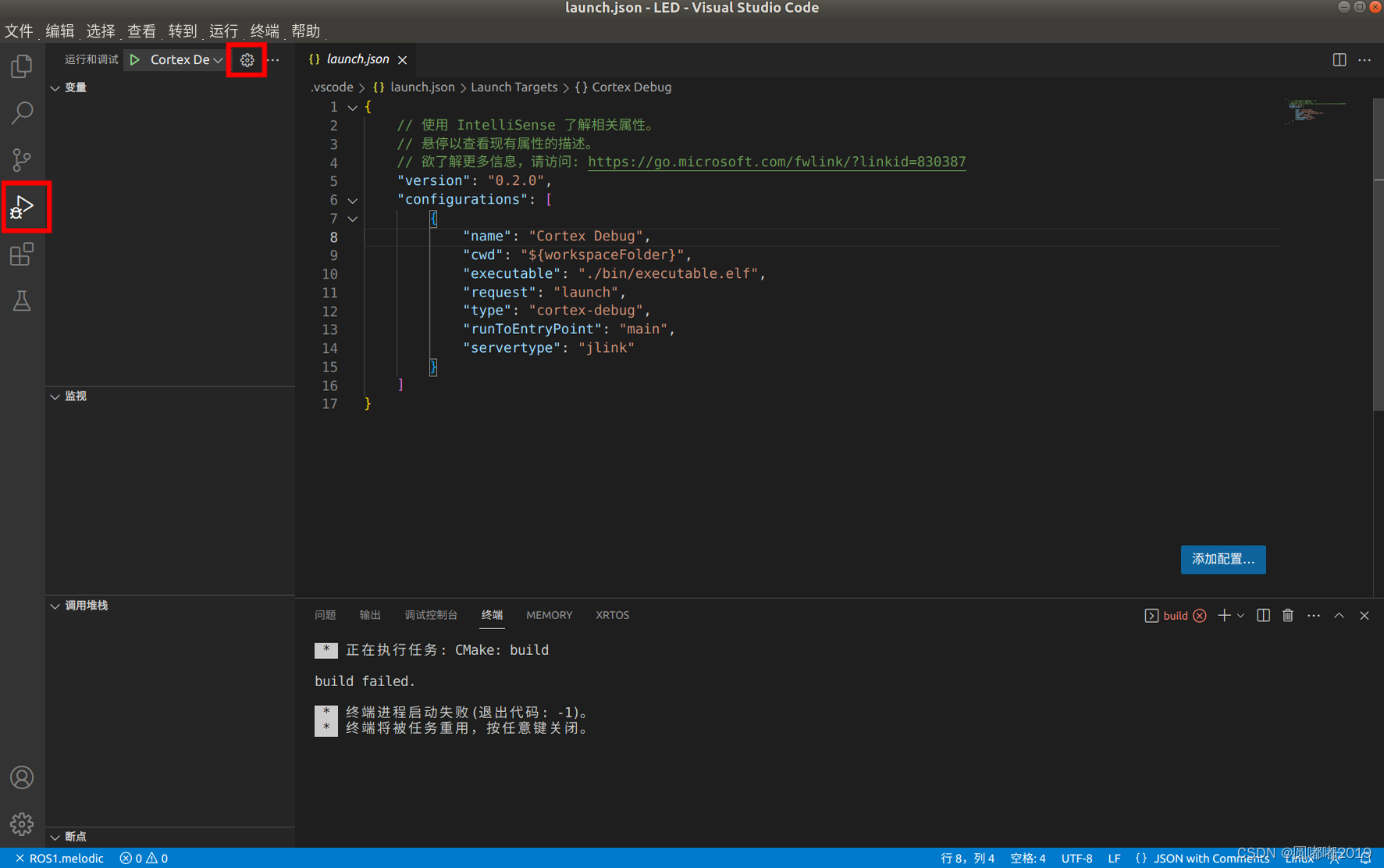The image size is (1384, 868).
Task: Click the 添加配置 button
Action: [1222, 559]
